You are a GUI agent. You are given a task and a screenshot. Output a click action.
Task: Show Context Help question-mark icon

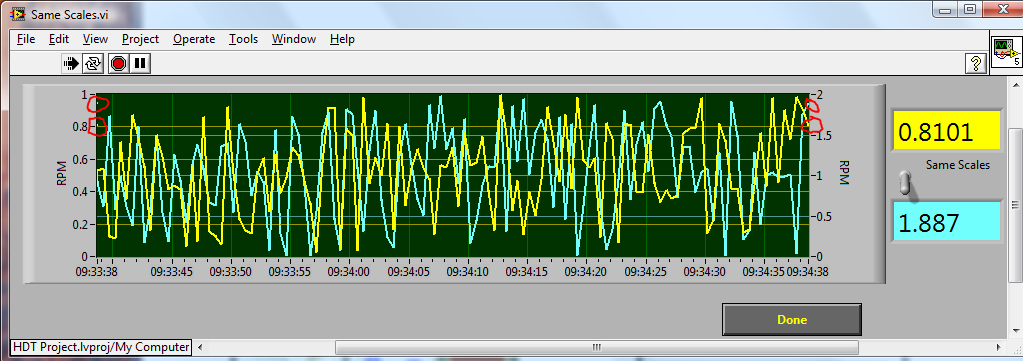click(975, 63)
